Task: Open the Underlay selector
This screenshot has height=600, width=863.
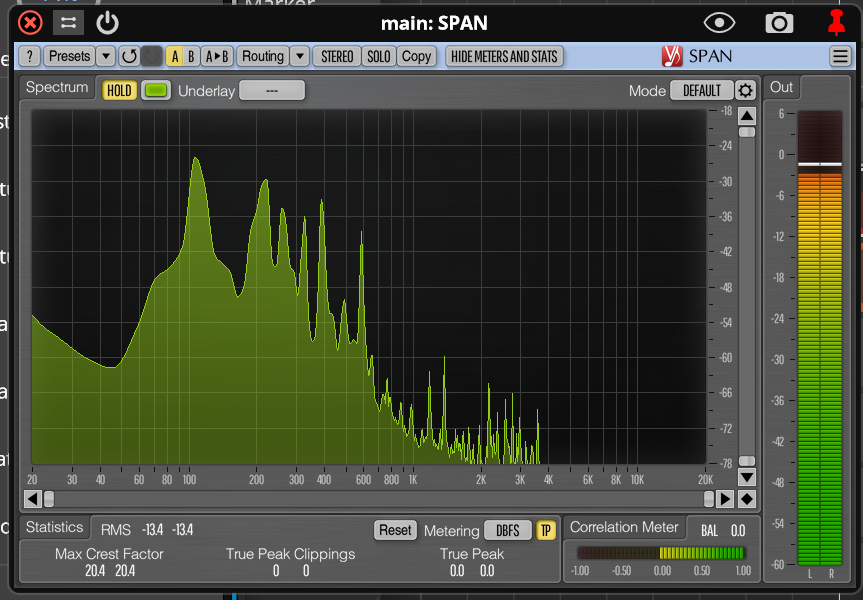Action: pyautogui.click(x=272, y=90)
